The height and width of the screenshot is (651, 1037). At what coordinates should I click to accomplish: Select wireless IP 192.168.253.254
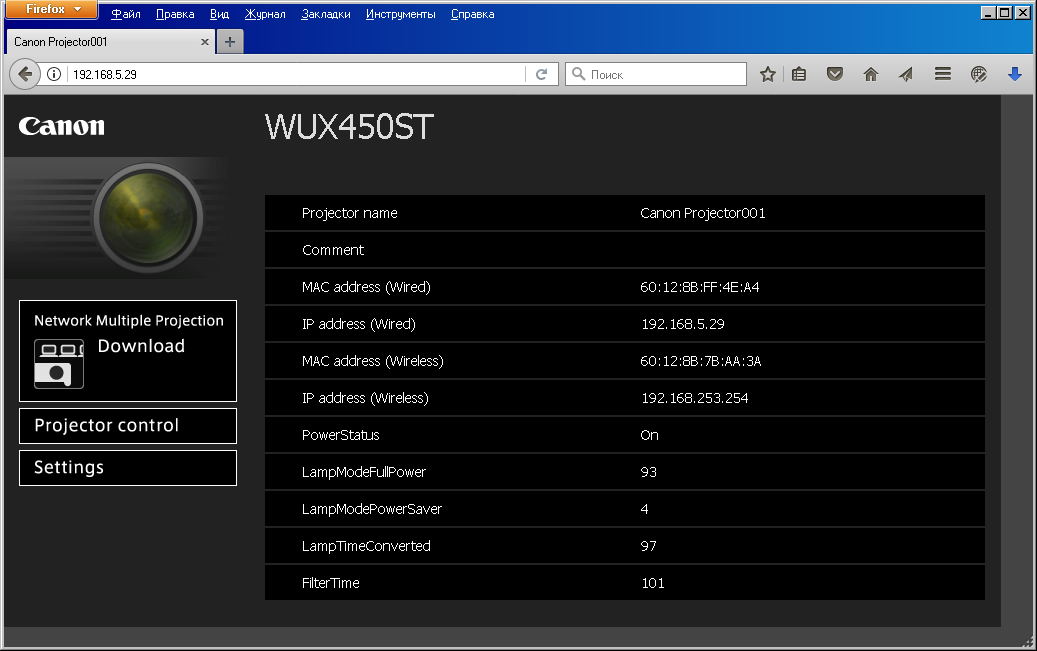pos(694,398)
